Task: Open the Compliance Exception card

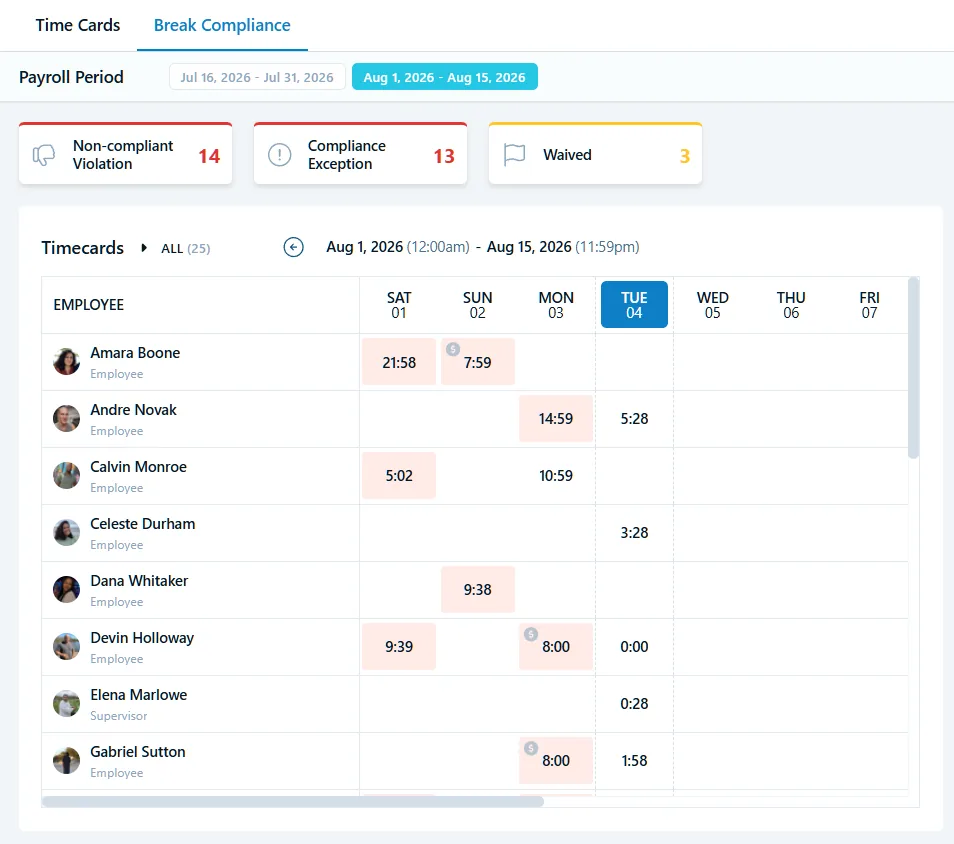Action: [x=360, y=154]
